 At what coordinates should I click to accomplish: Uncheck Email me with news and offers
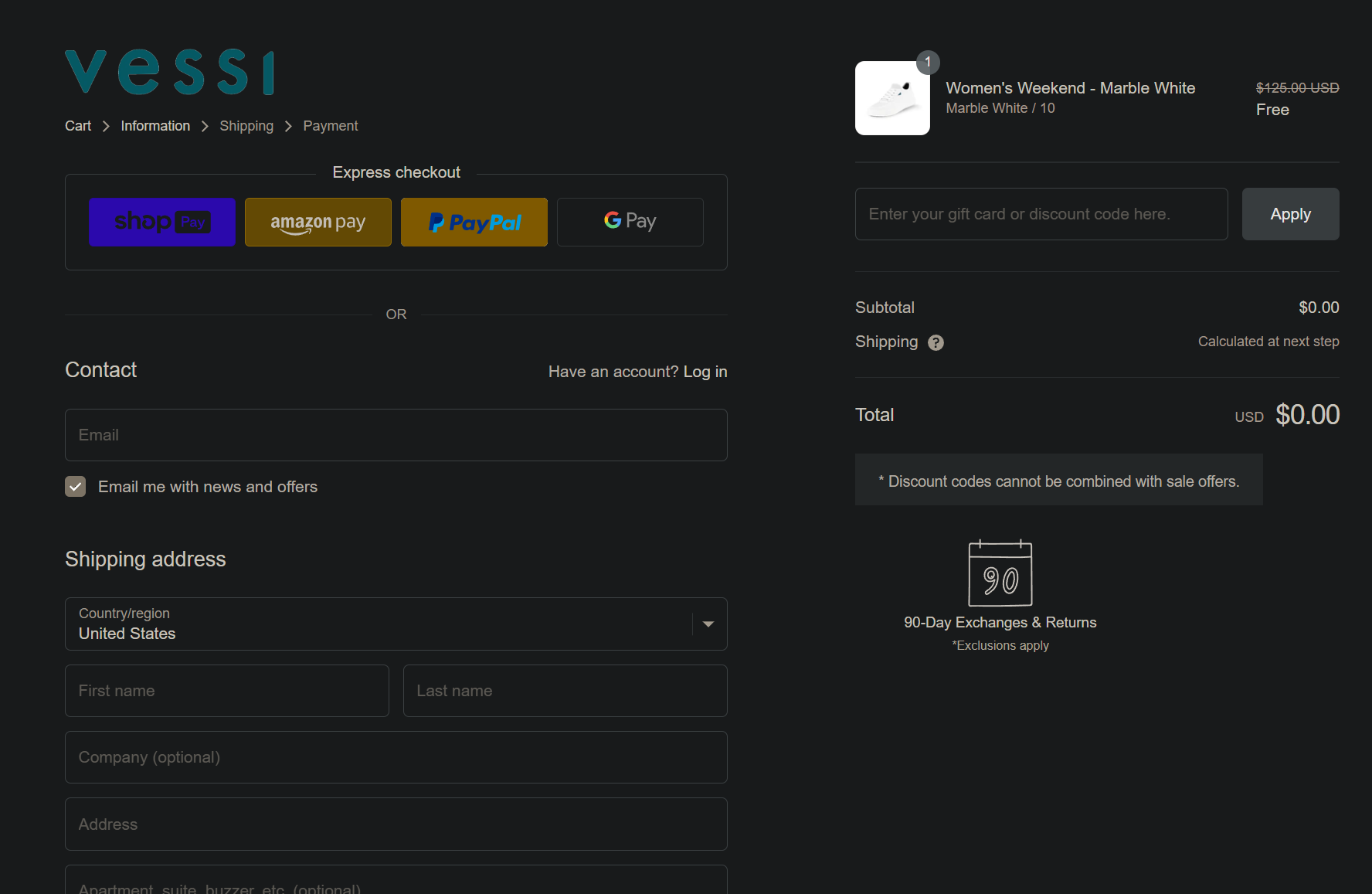(x=76, y=487)
